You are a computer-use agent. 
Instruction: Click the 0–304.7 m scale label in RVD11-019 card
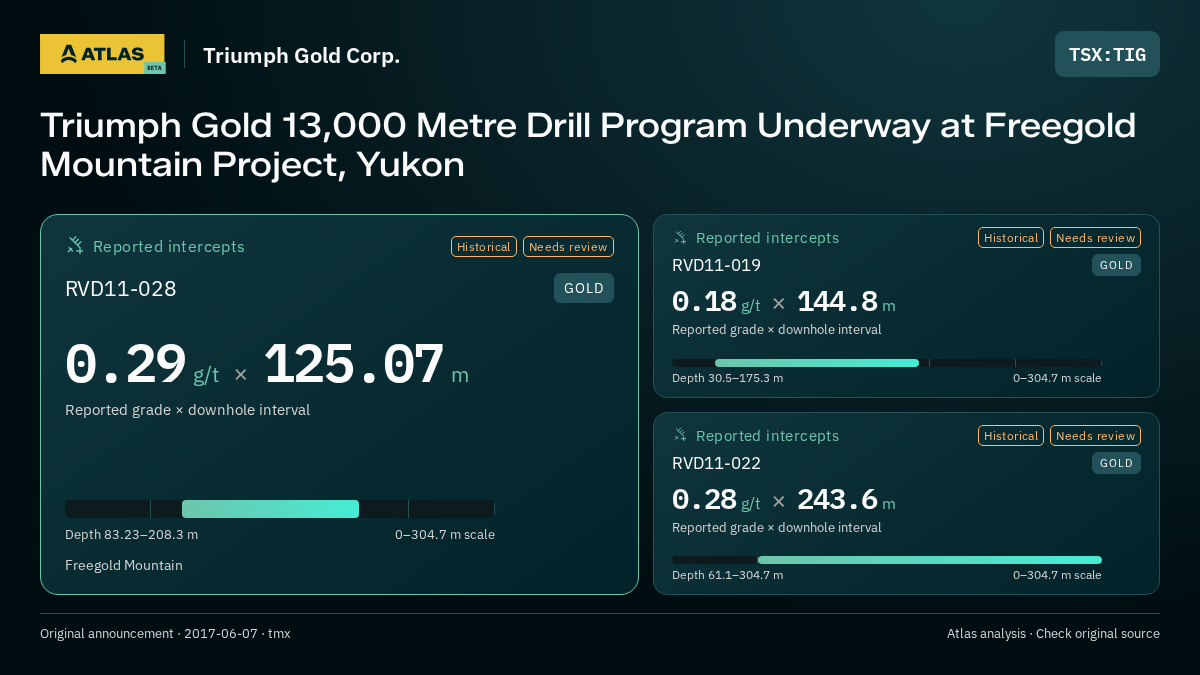coord(1057,378)
